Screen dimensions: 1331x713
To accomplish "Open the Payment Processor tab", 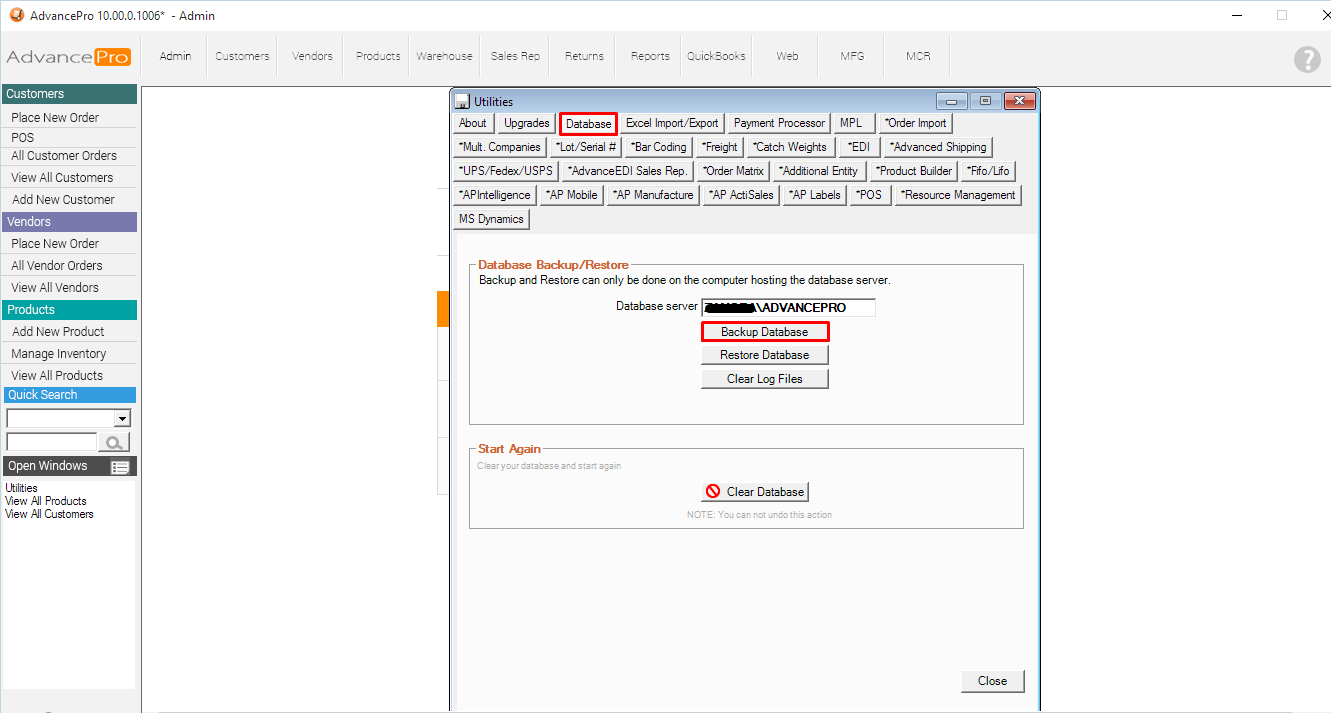I will [x=779, y=123].
